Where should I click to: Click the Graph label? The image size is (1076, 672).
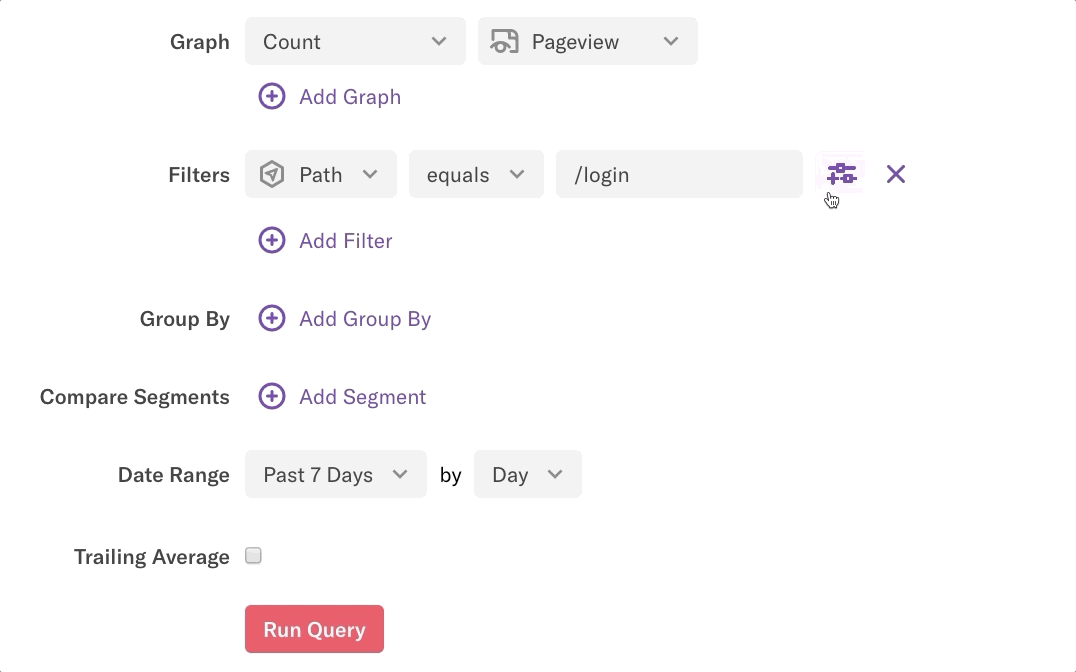tap(200, 42)
